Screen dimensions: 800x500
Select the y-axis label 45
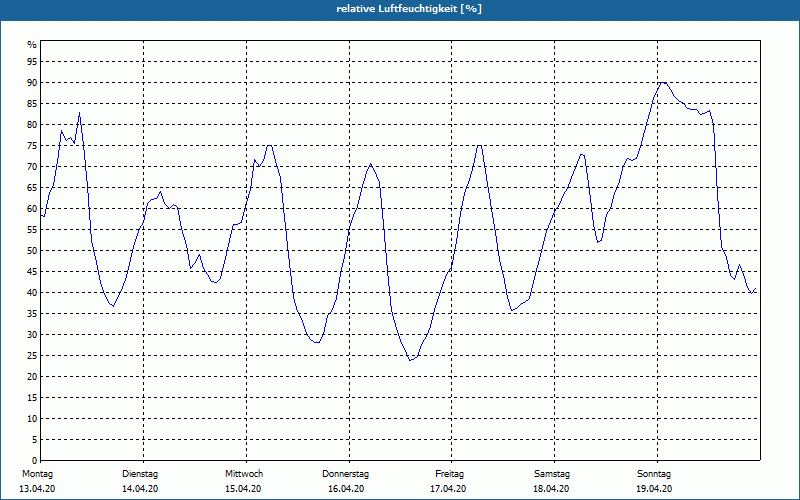[32, 271]
